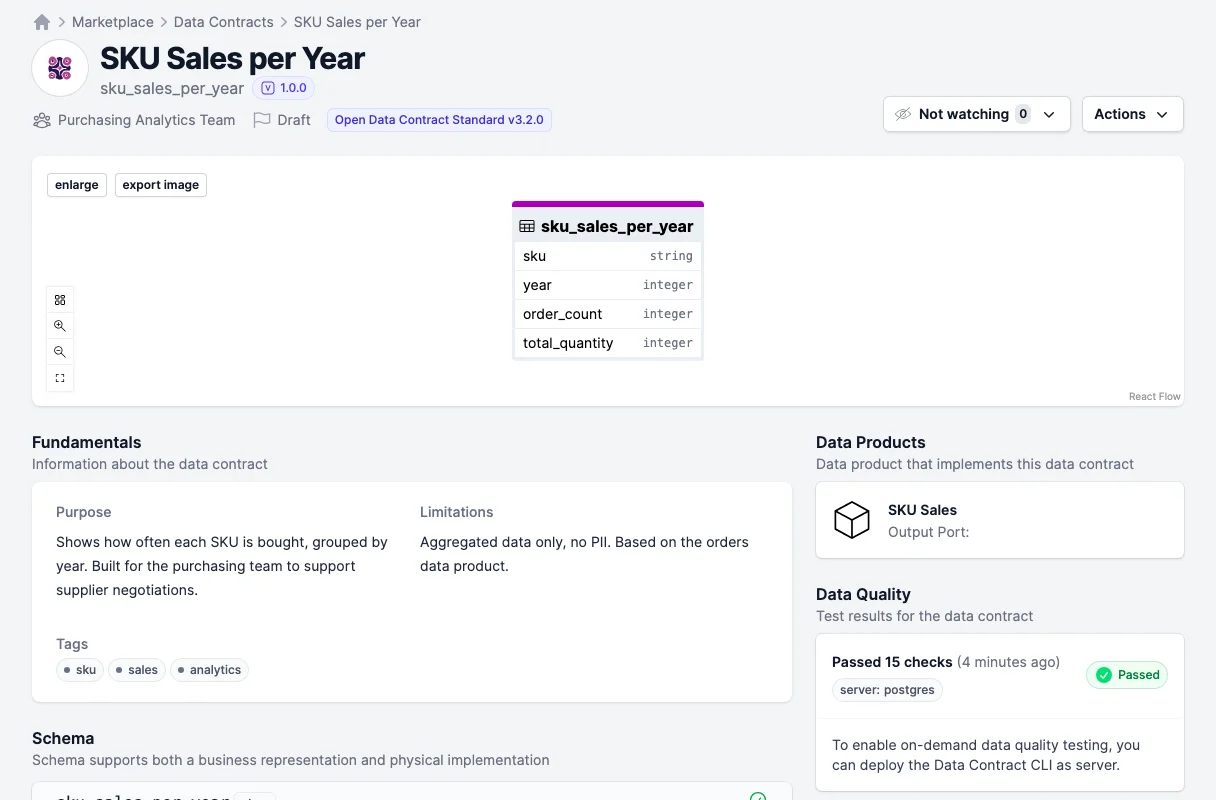Click the crossed-out eye watch icon

point(903,114)
